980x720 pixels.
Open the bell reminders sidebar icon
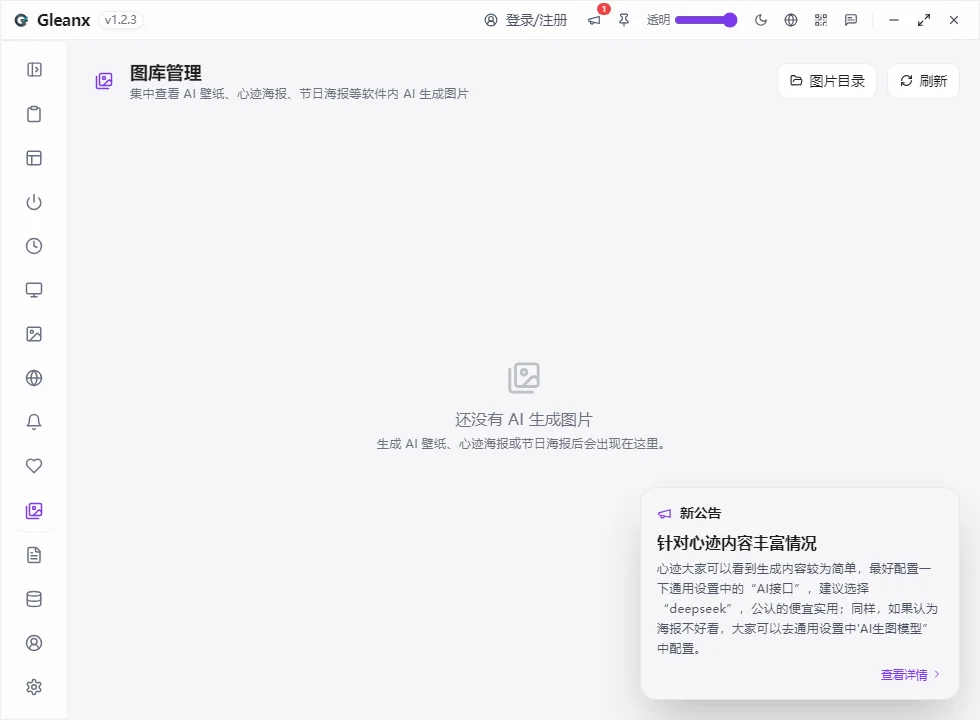(x=34, y=422)
